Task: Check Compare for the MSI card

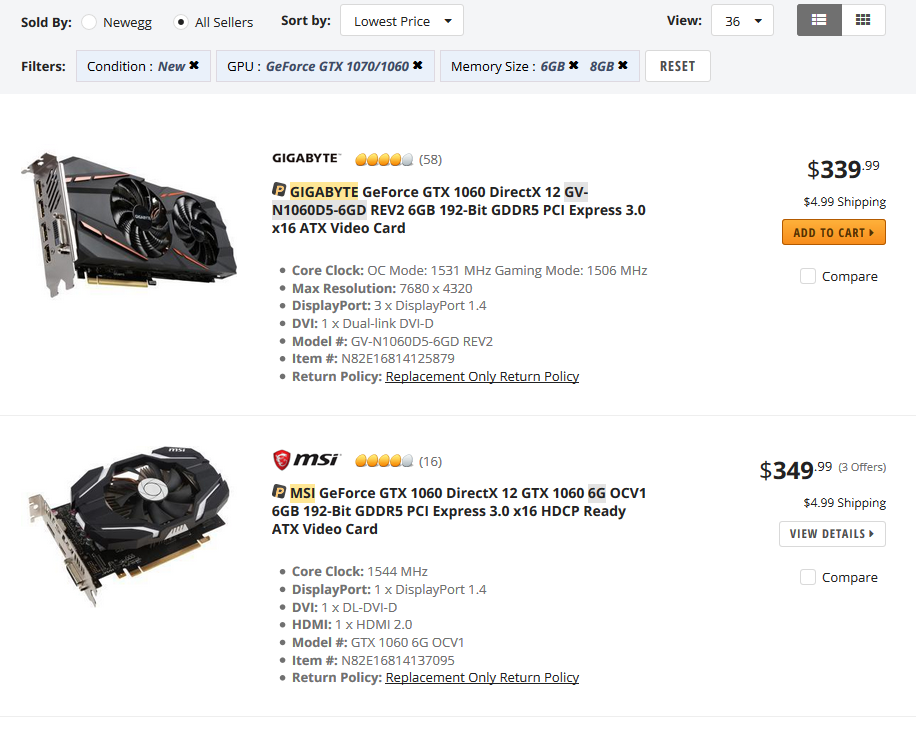Action: [x=808, y=577]
